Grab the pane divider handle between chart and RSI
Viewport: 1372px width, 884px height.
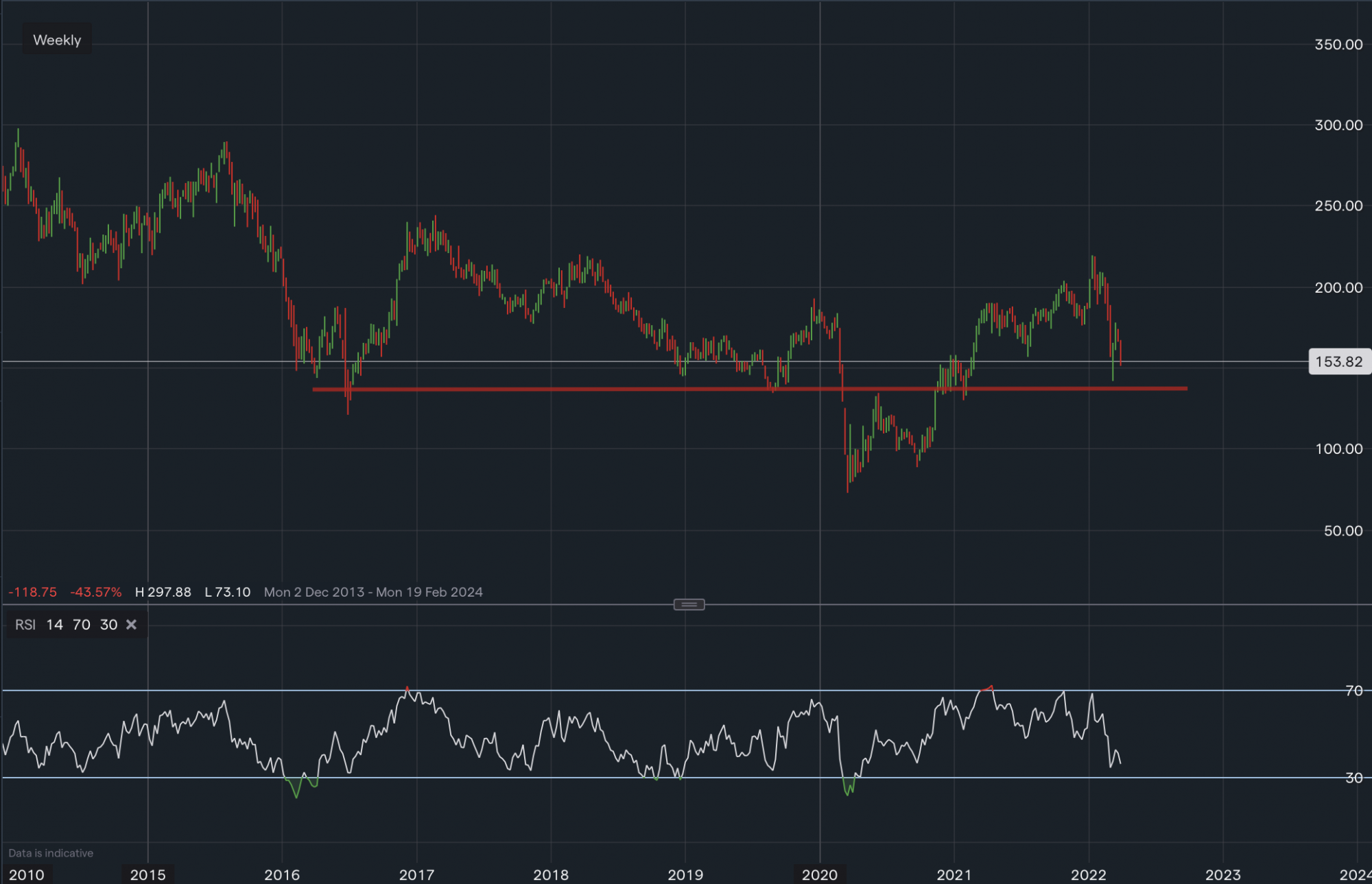pyautogui.click(x=689, y=604)
